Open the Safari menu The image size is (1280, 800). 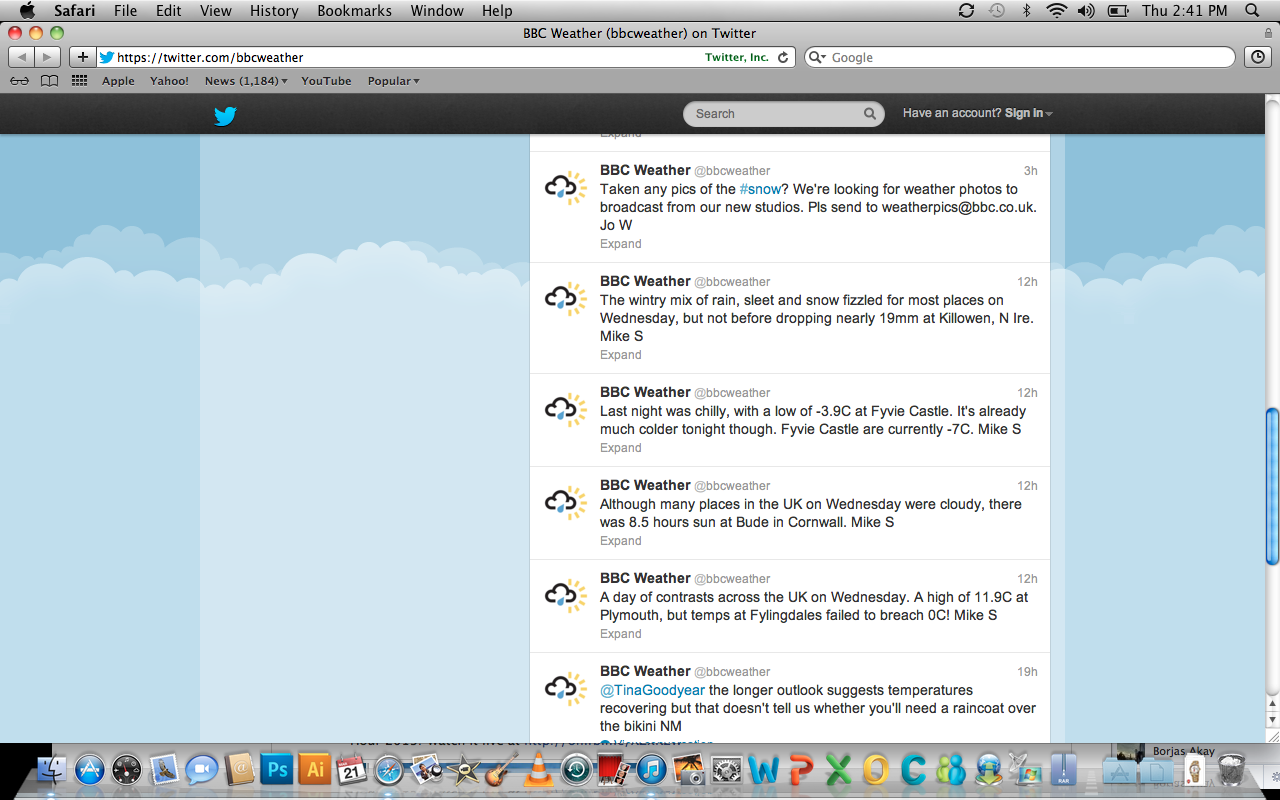click(x=75, y=10)
